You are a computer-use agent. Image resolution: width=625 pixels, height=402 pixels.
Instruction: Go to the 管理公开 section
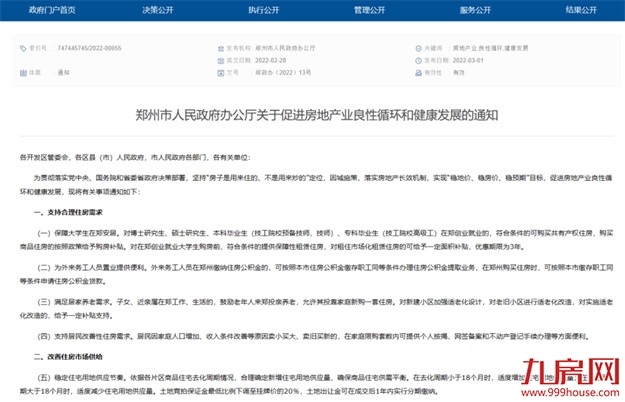click(x=369, y=10)
